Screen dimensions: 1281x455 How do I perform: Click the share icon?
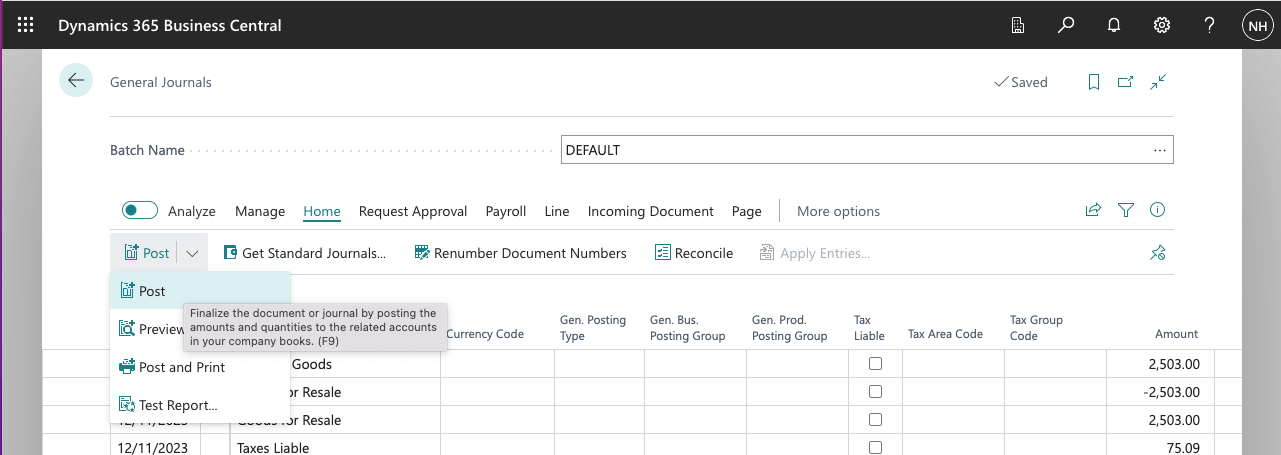click(1093, 210)
